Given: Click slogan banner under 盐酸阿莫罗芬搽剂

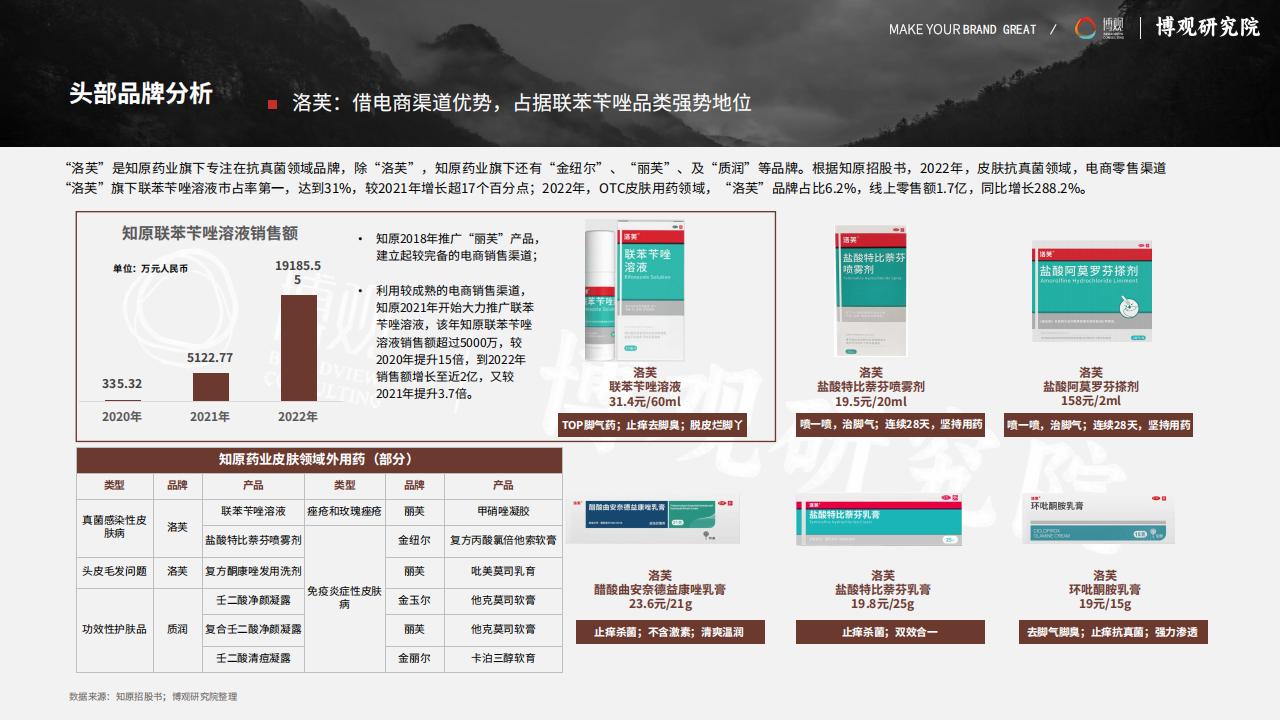Looking at the screenshot, I should [x=1098, y=425].
